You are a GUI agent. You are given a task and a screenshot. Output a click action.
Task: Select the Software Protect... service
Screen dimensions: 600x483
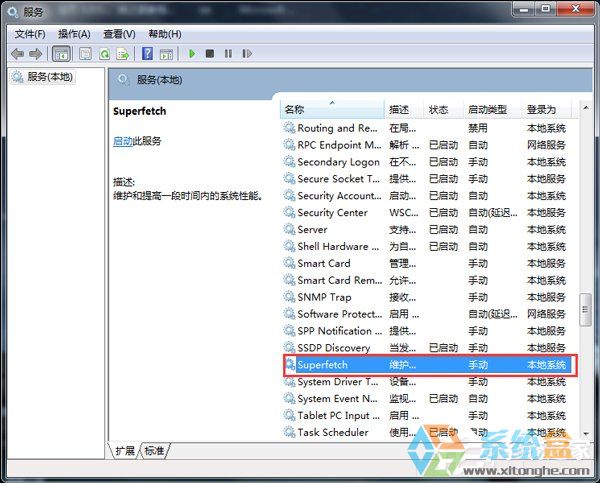point(426,314)
